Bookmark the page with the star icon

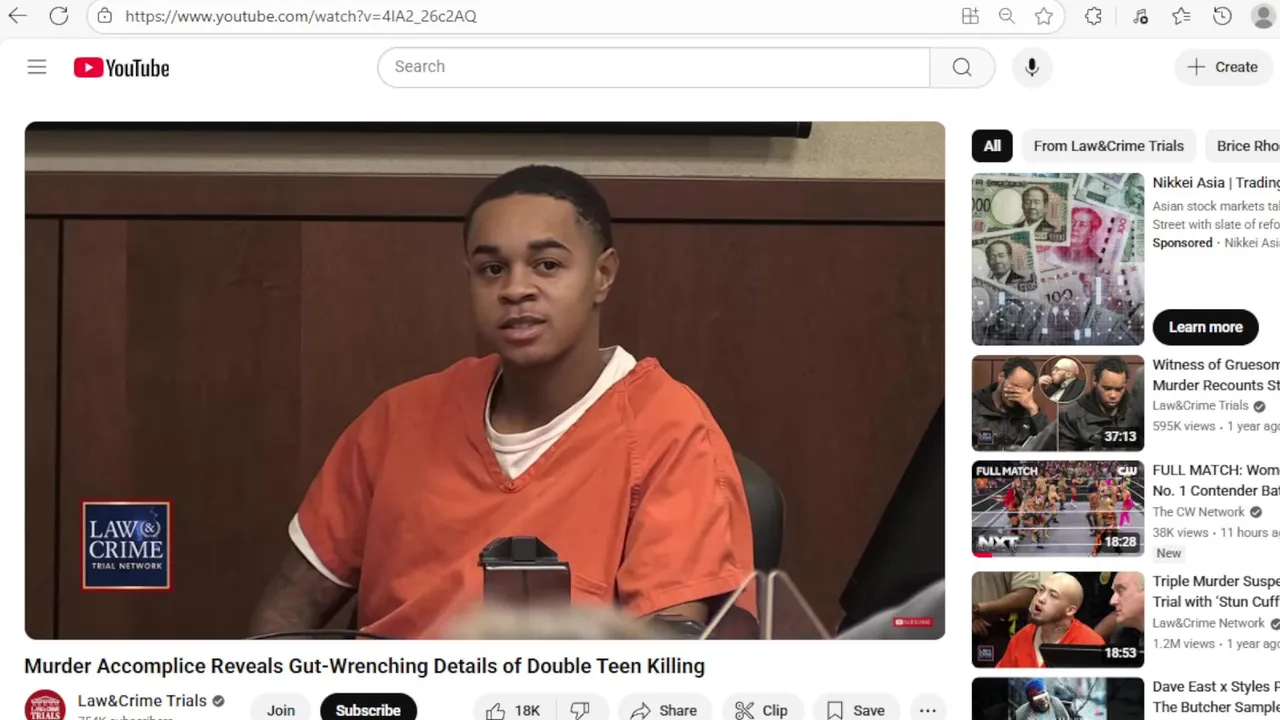pyautogui.click(x=1044, y=16)
